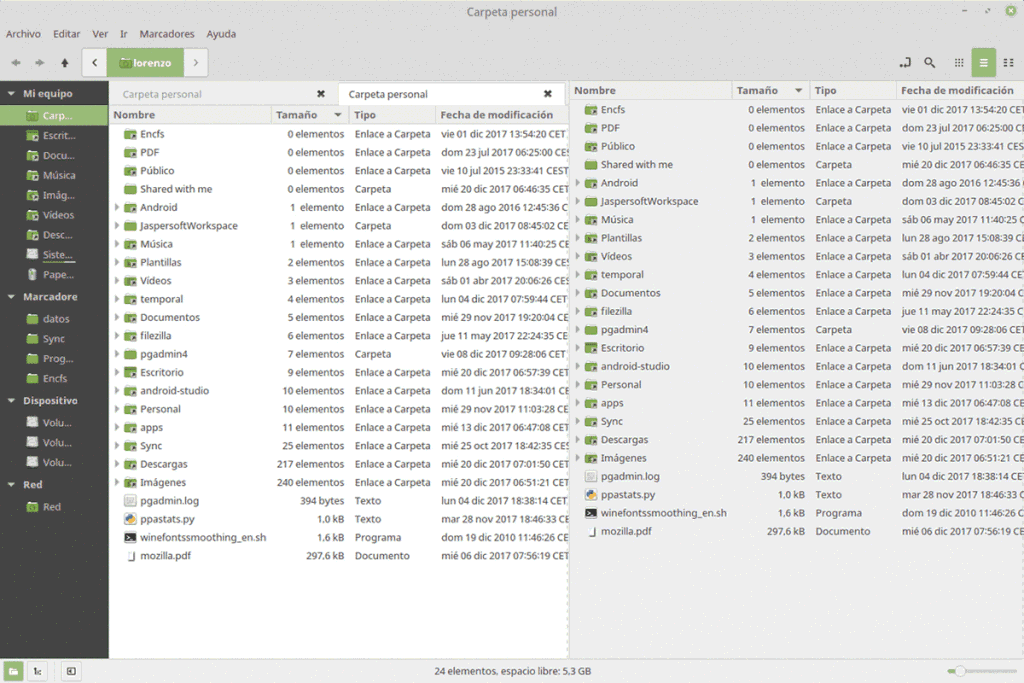Screen dimensions: 1024x683
Task: Toggle the location entry bar
Action: click(905, 62)
